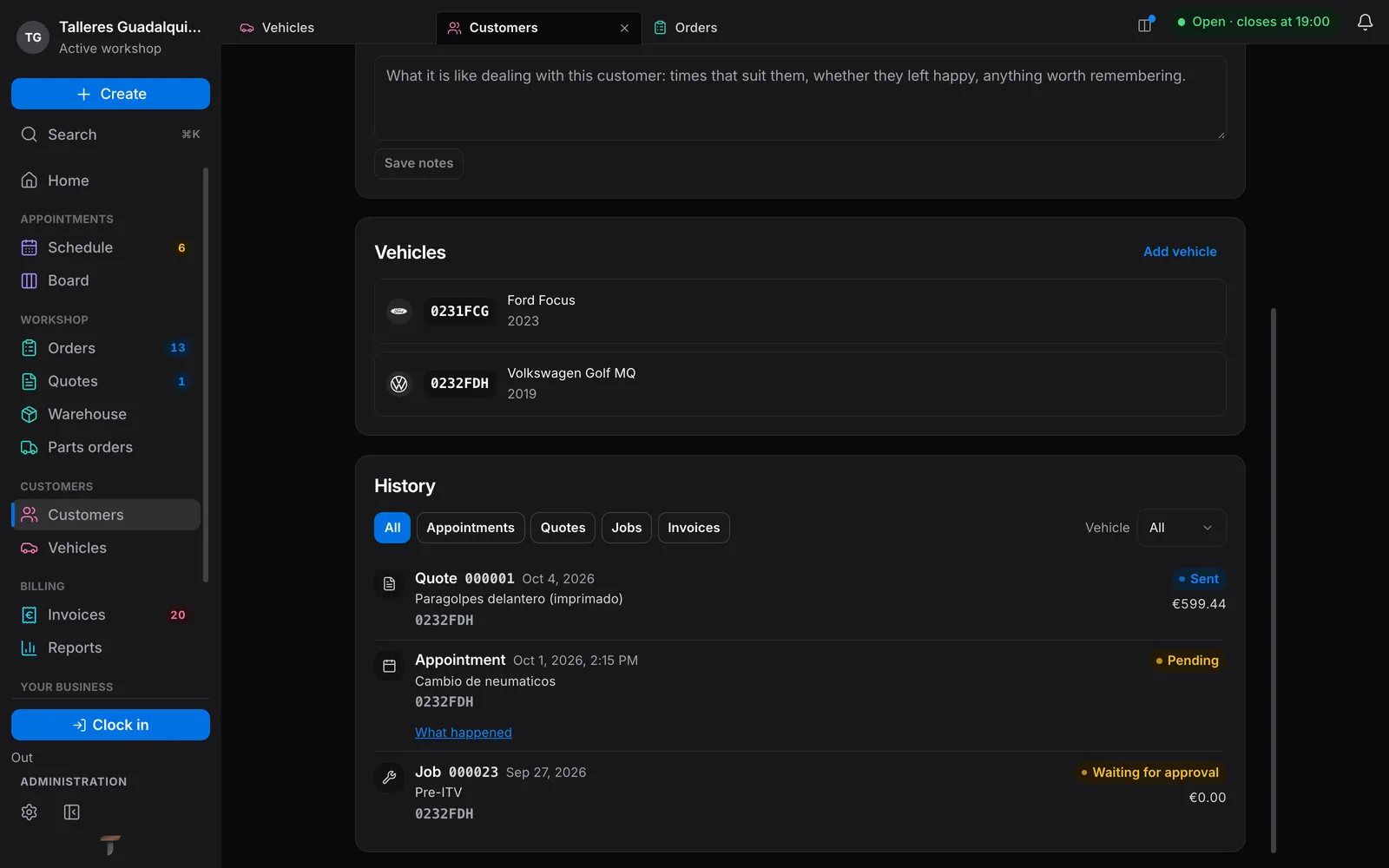1389x868 pixels.
Task: Open Quote 000001 history entry
Action: (800, 599)
